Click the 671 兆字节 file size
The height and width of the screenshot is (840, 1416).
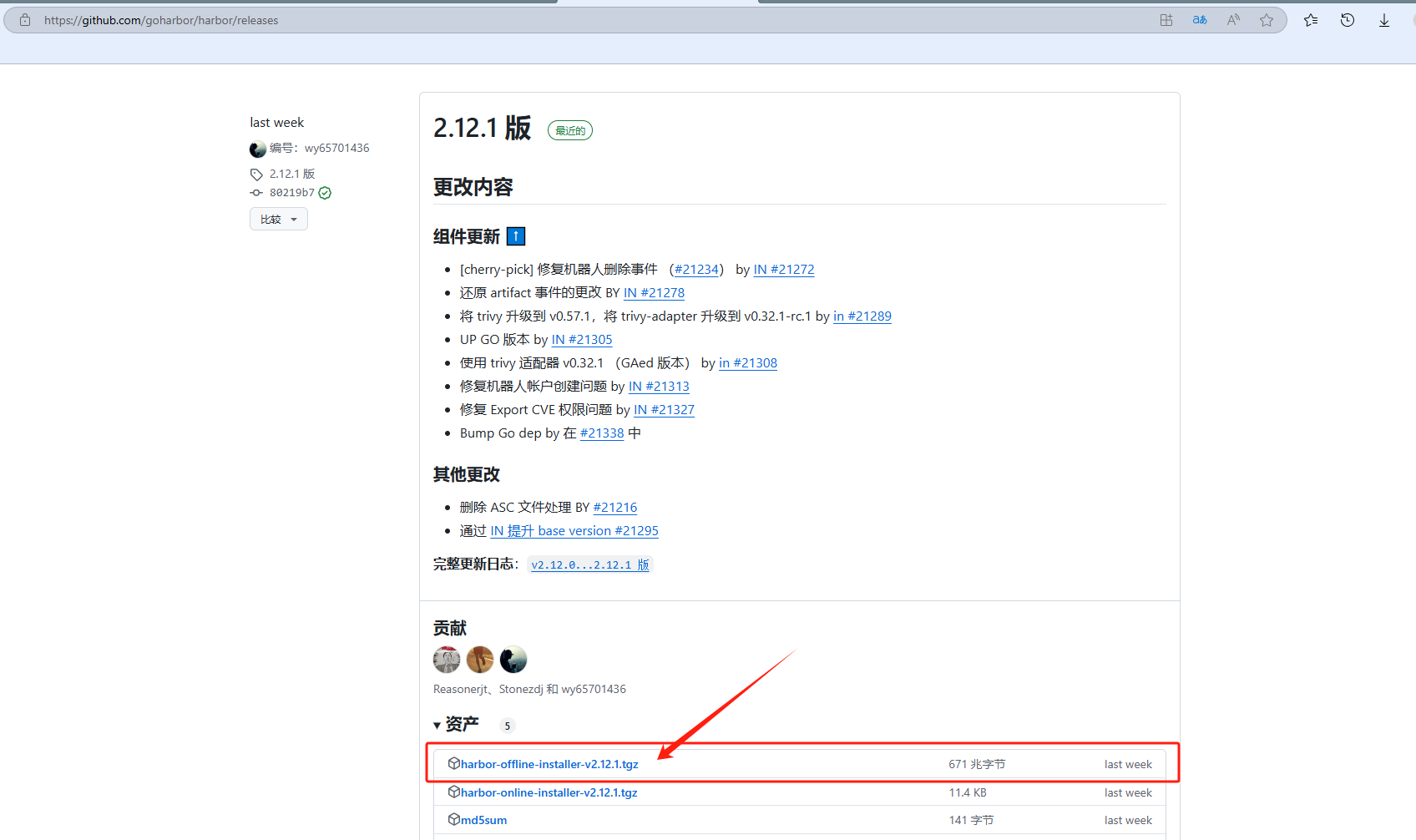point(977,764)
